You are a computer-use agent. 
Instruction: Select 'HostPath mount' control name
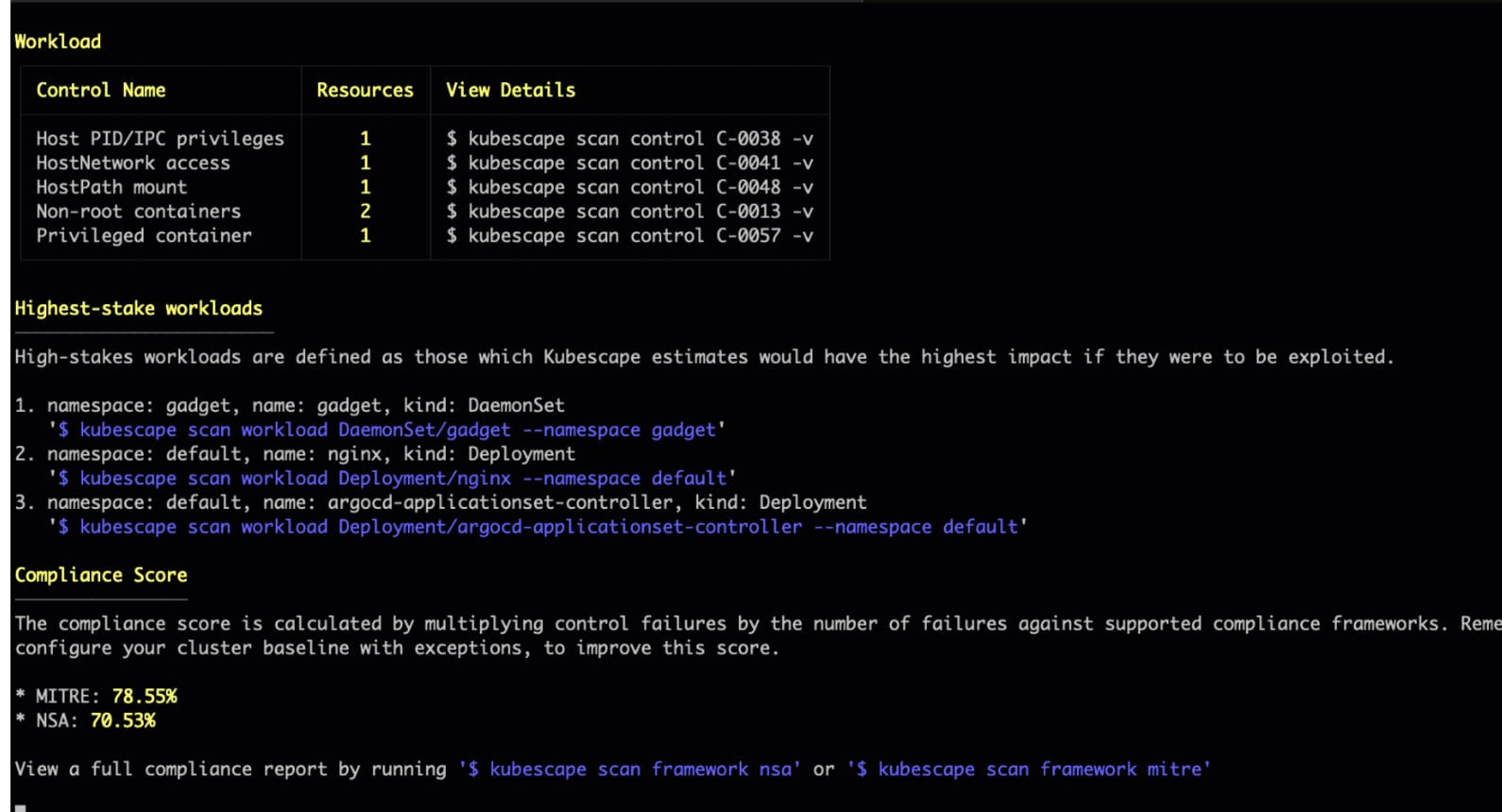click(x=111, y=188)
